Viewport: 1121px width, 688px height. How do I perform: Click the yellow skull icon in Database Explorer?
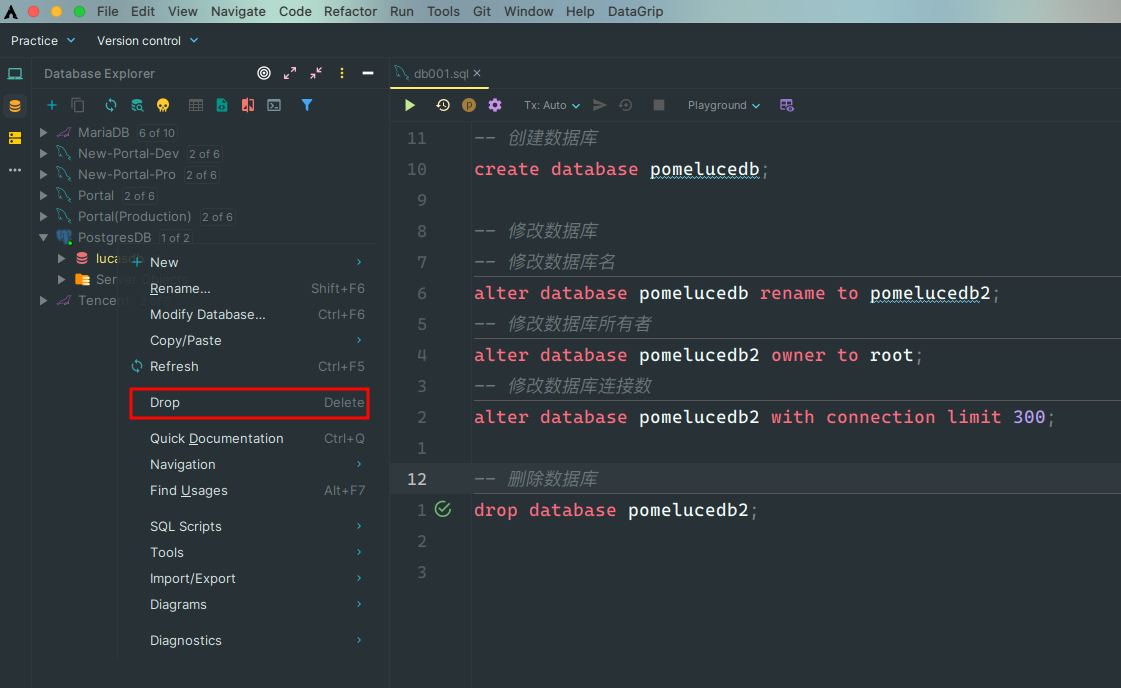point(163,105)
